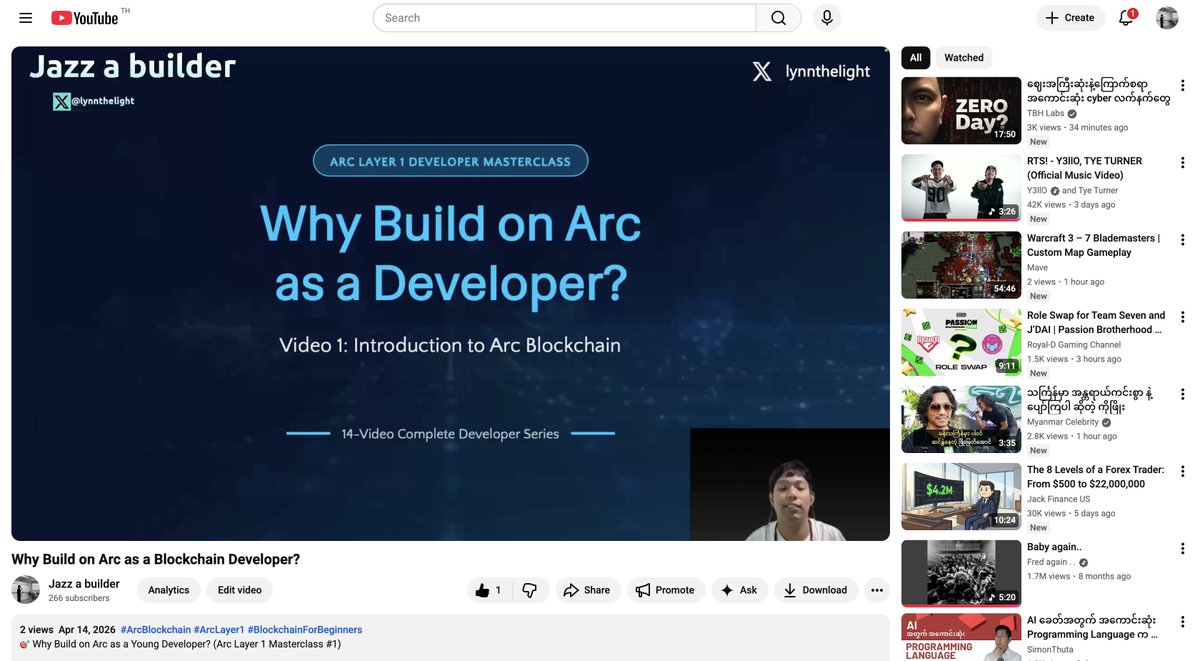Viewport: 1200px width, 661px height.
Task: Like the video with thumbs up
Action: tap(488, 590)
